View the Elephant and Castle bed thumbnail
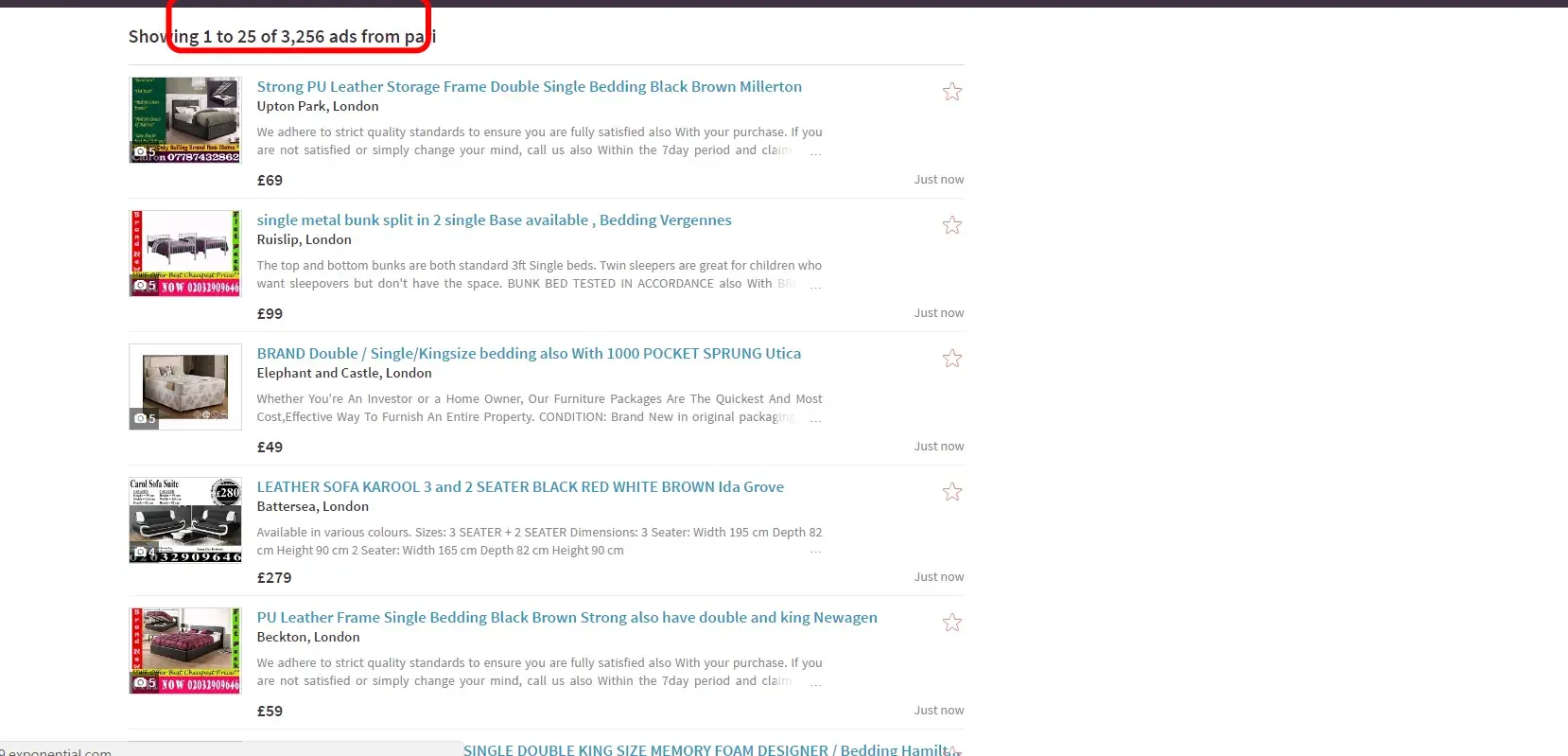This screenshot has width=1568, height=756. (185, 387)
